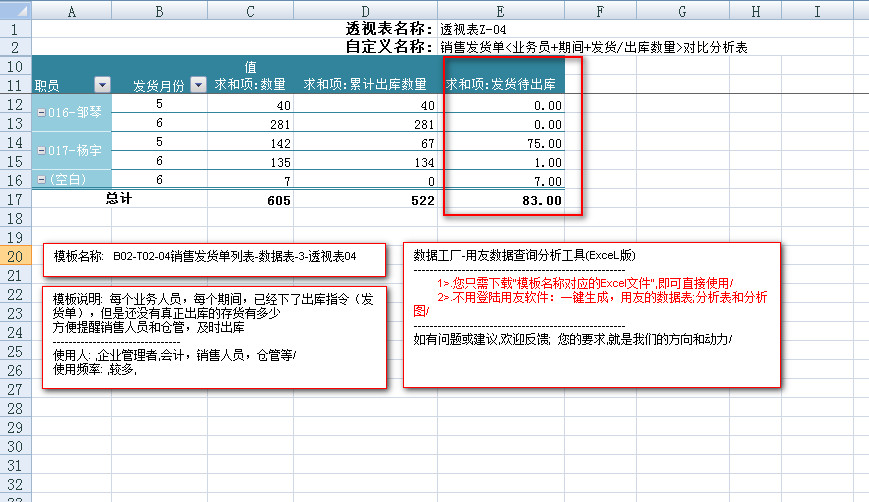Collapse the 016-邹琴 pivot group

coord(41,114)
